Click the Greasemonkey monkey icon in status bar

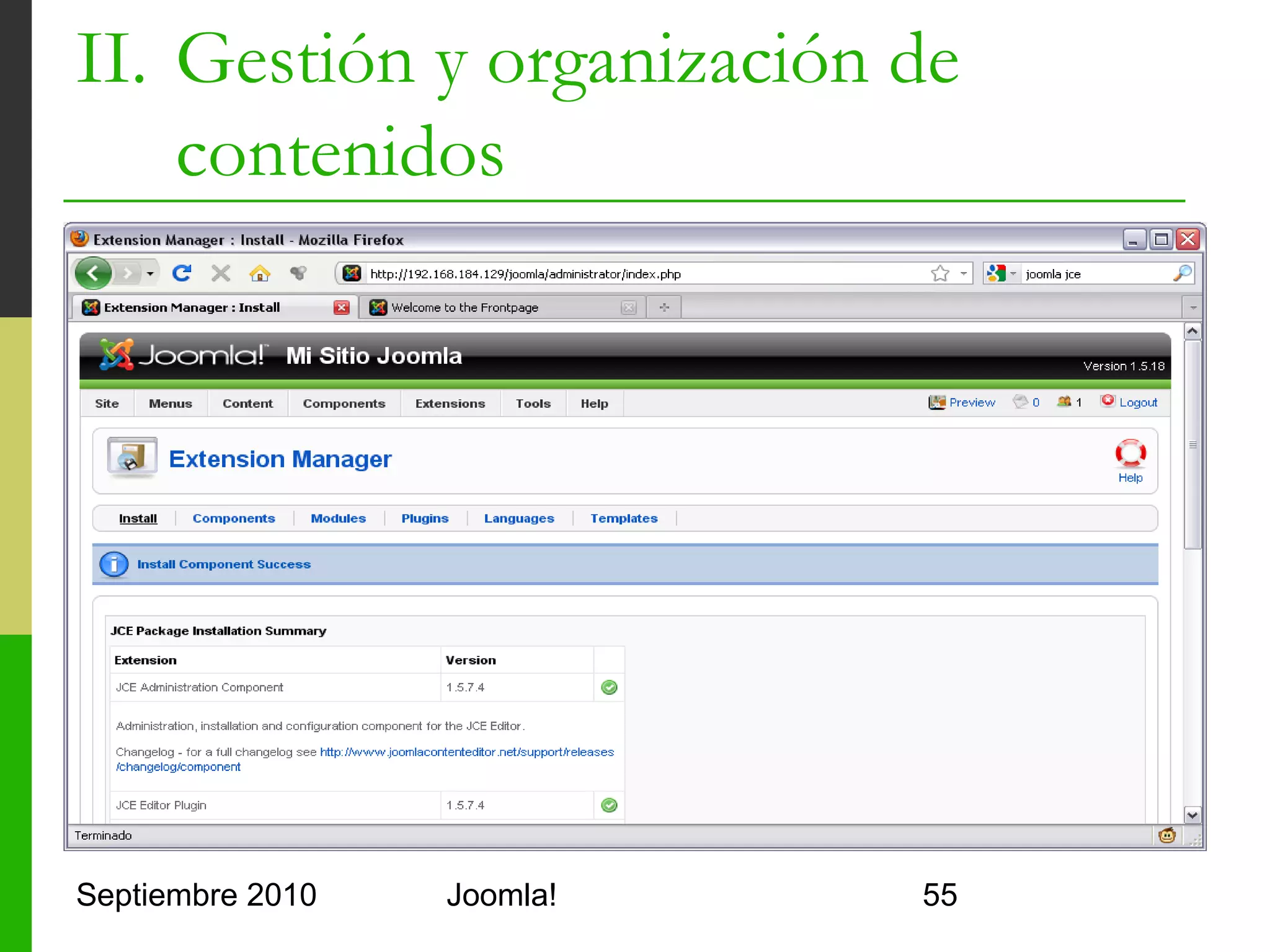coord(1167,835)
